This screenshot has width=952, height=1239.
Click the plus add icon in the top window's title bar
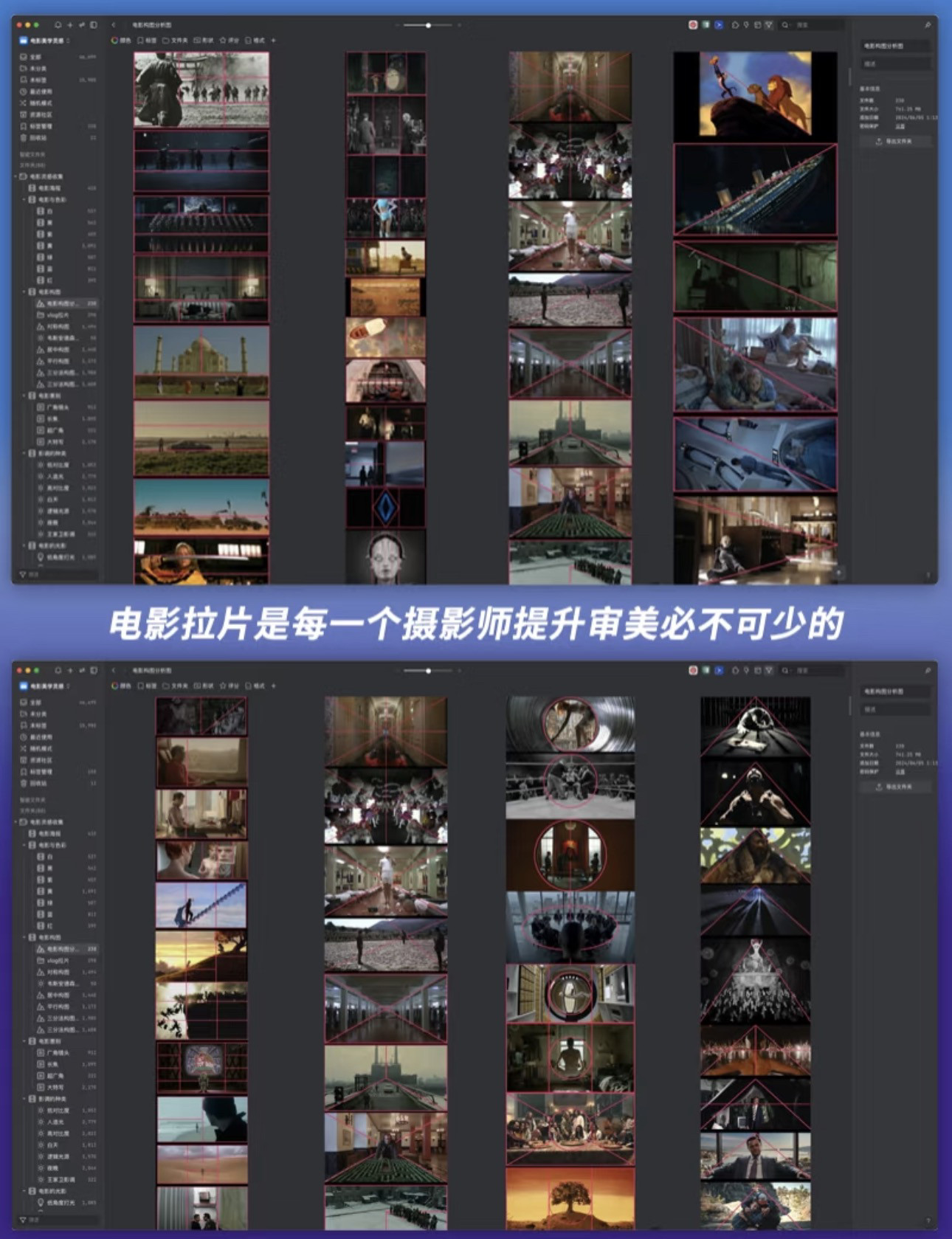tap(70, 25)
